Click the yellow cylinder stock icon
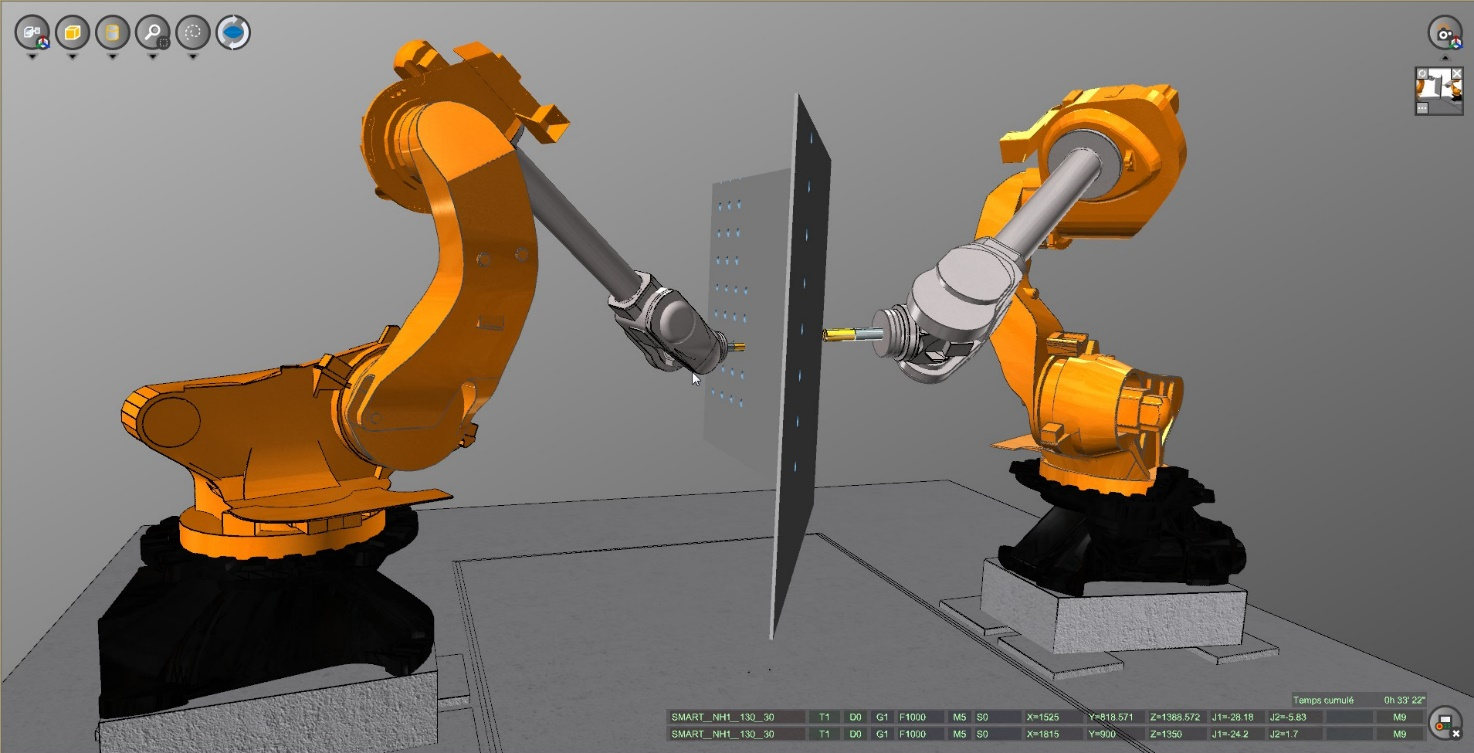The image size is (1474, 753). (112, 32)
